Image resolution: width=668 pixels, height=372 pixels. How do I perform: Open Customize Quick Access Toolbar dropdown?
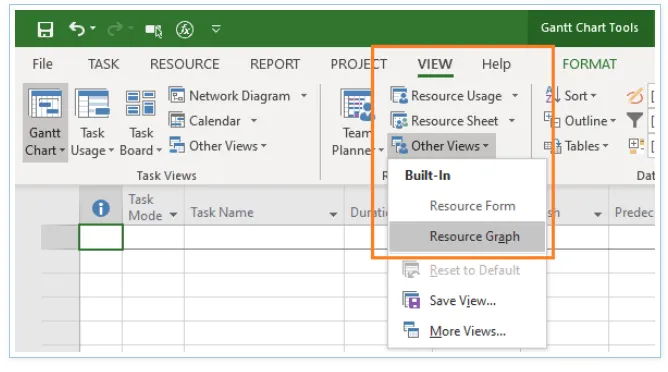coord(216,29)
